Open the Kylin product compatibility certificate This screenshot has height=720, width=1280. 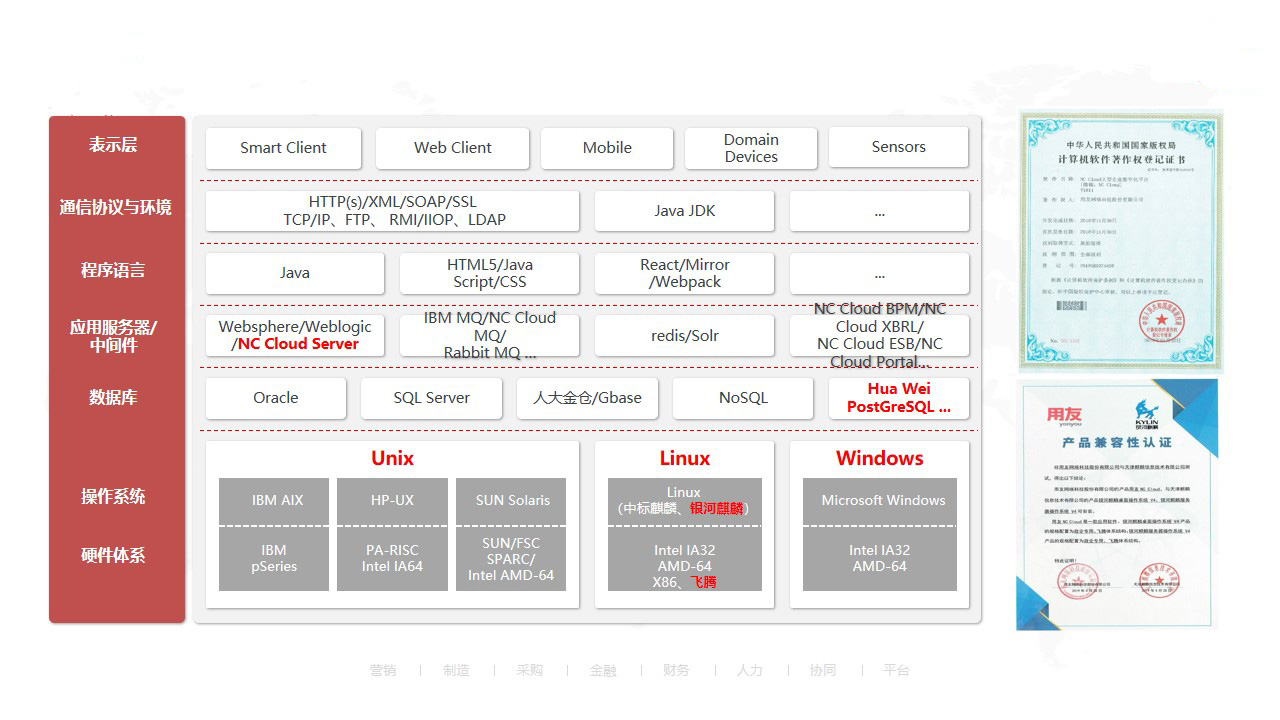(x=1116, y=504)
